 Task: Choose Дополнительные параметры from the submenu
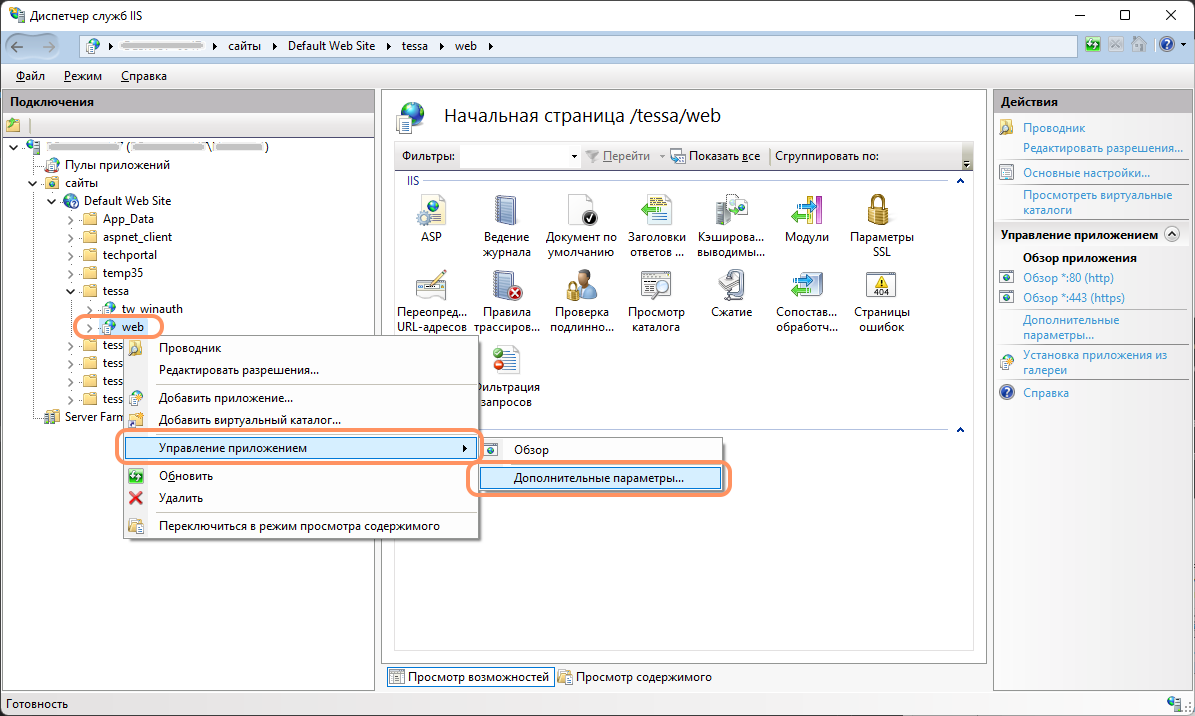[x=598, y=478]
